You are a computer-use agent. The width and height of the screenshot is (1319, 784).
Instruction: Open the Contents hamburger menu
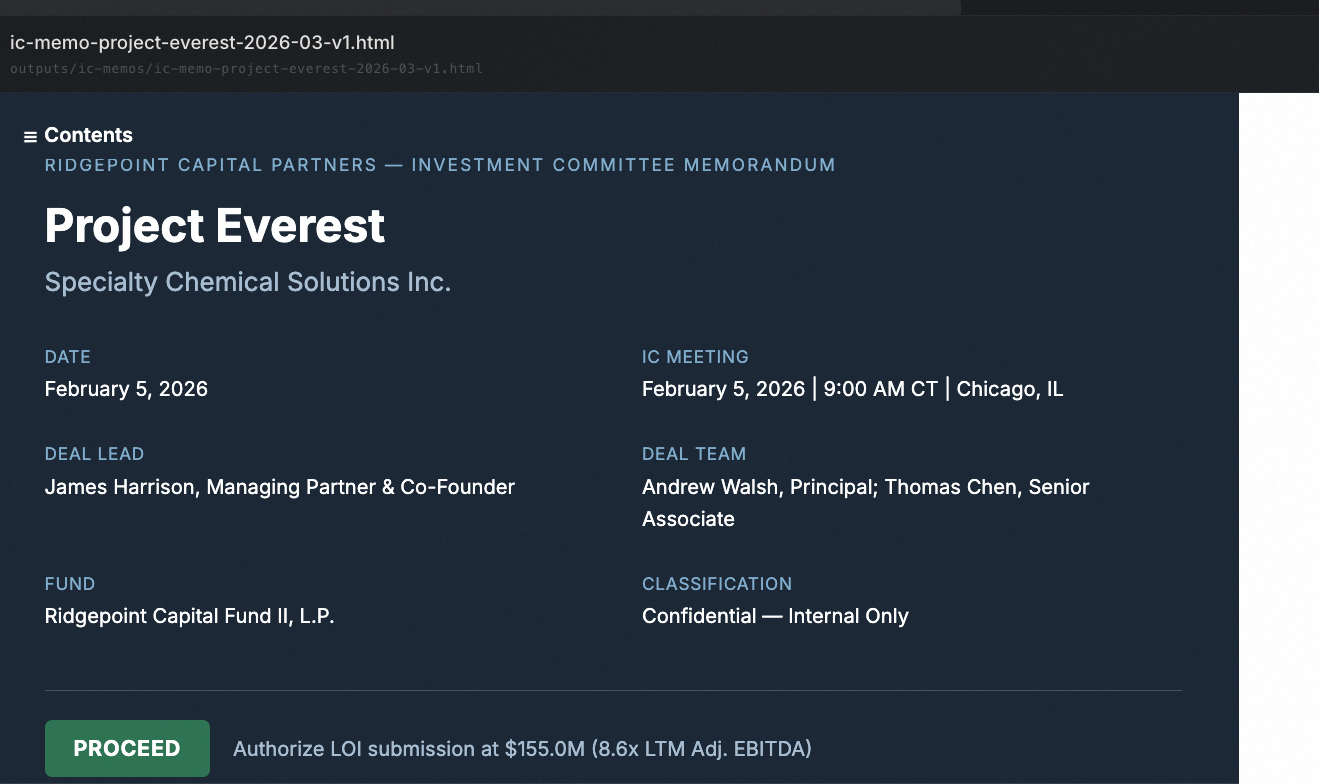[29, 135]
